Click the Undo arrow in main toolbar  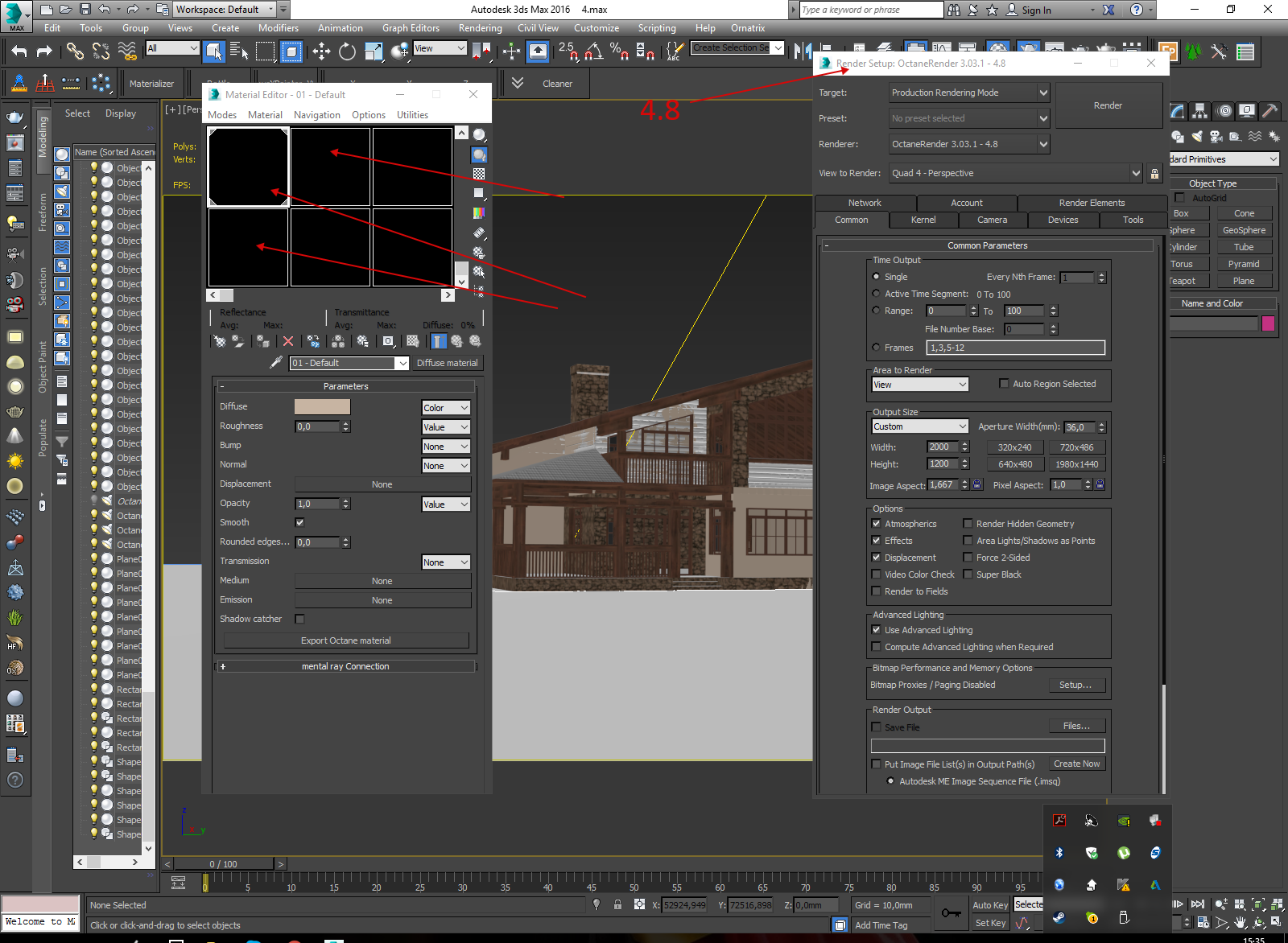click(x=19, y=52)
